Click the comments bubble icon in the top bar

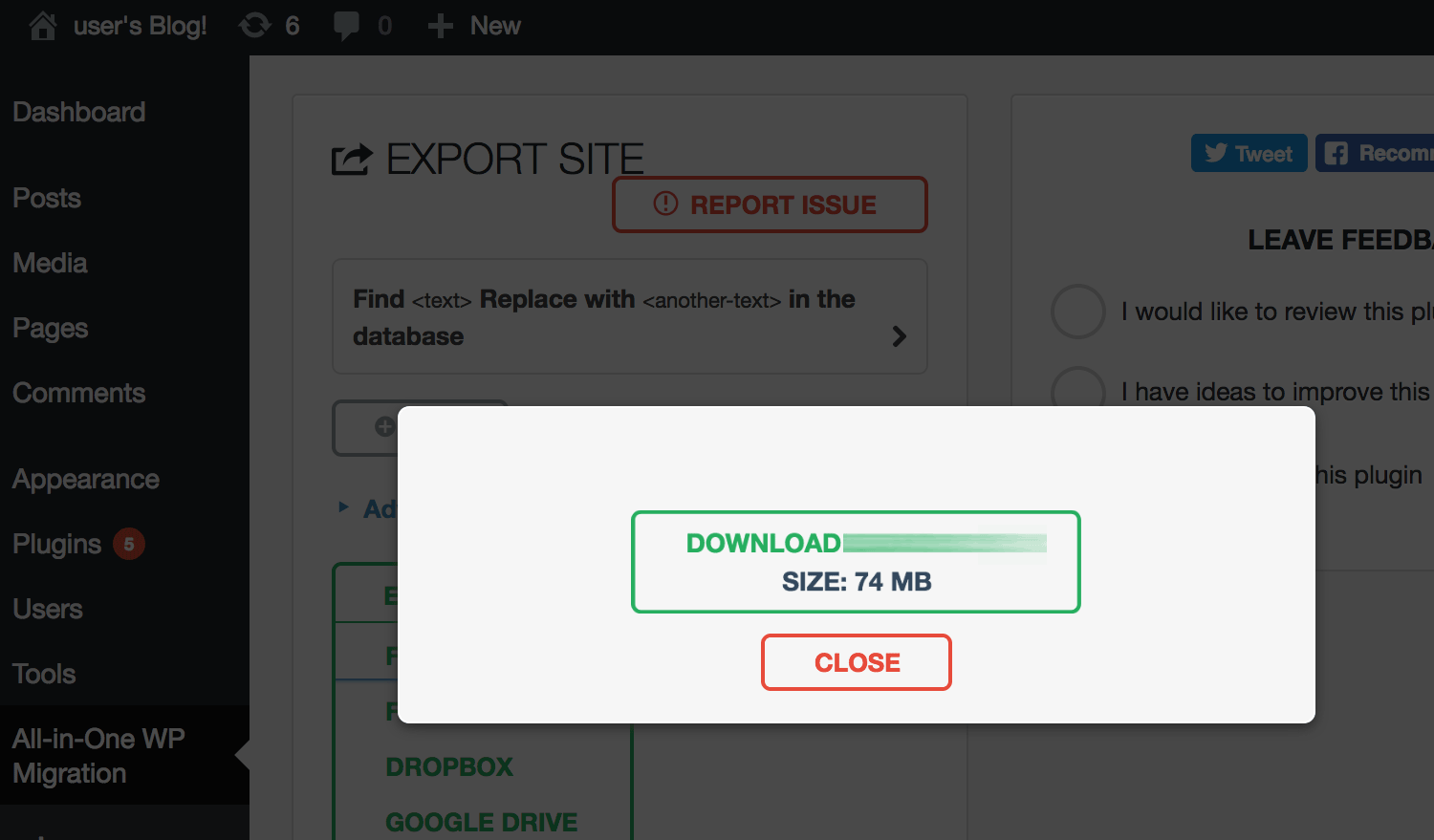[x=346, y=25]
